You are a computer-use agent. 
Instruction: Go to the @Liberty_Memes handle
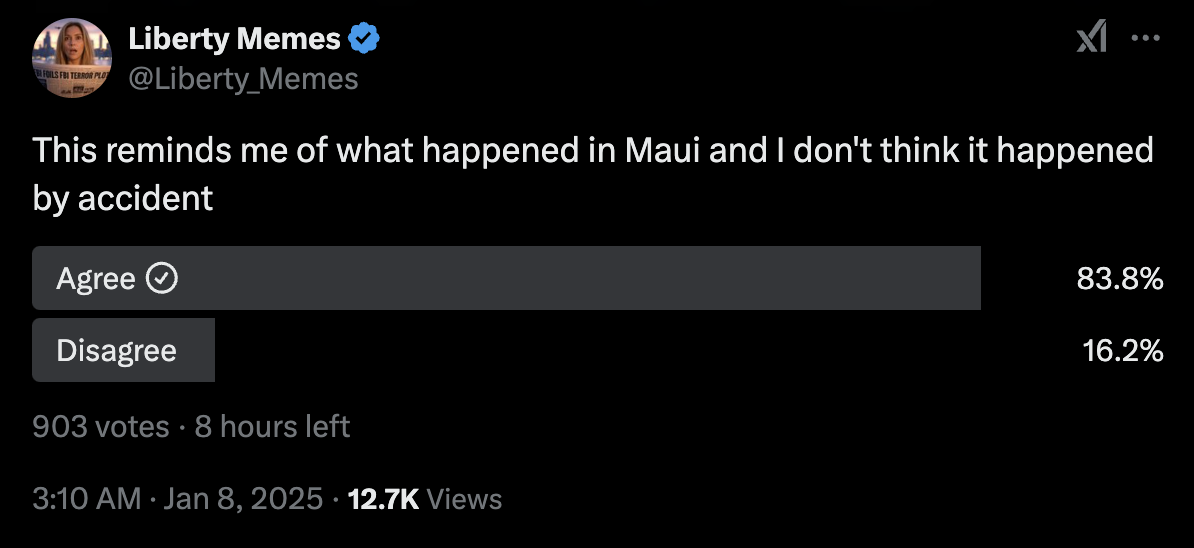243,78
